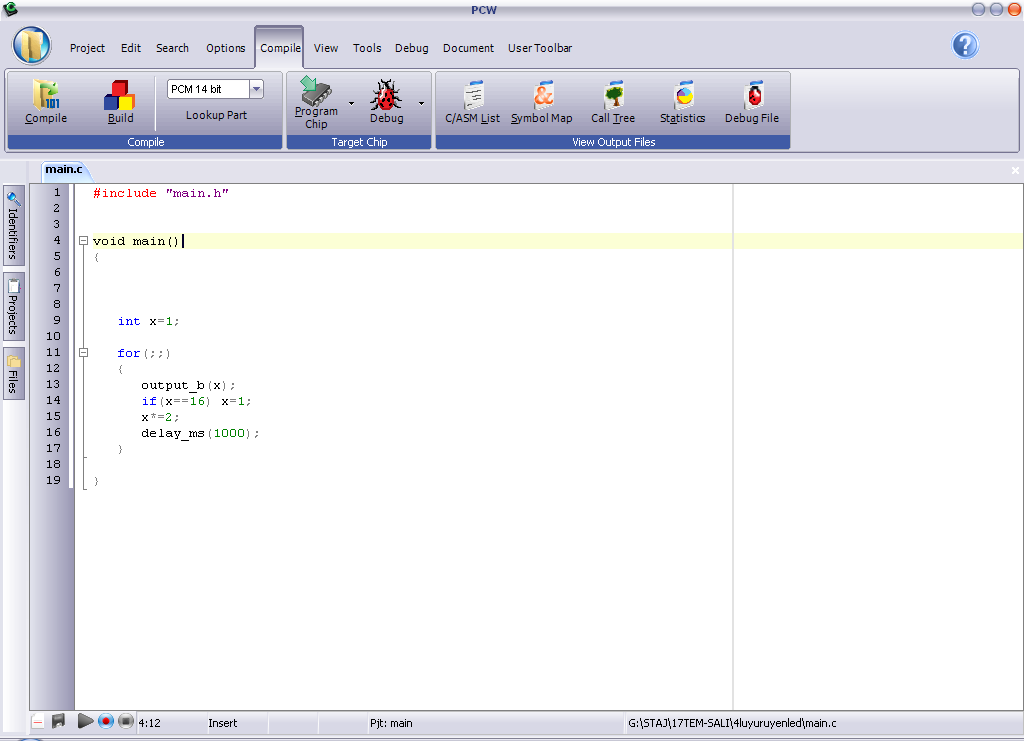Click the Insert mode indicator in status bar
Viewport: 1024px width, 741px height.
click(223, 723)
